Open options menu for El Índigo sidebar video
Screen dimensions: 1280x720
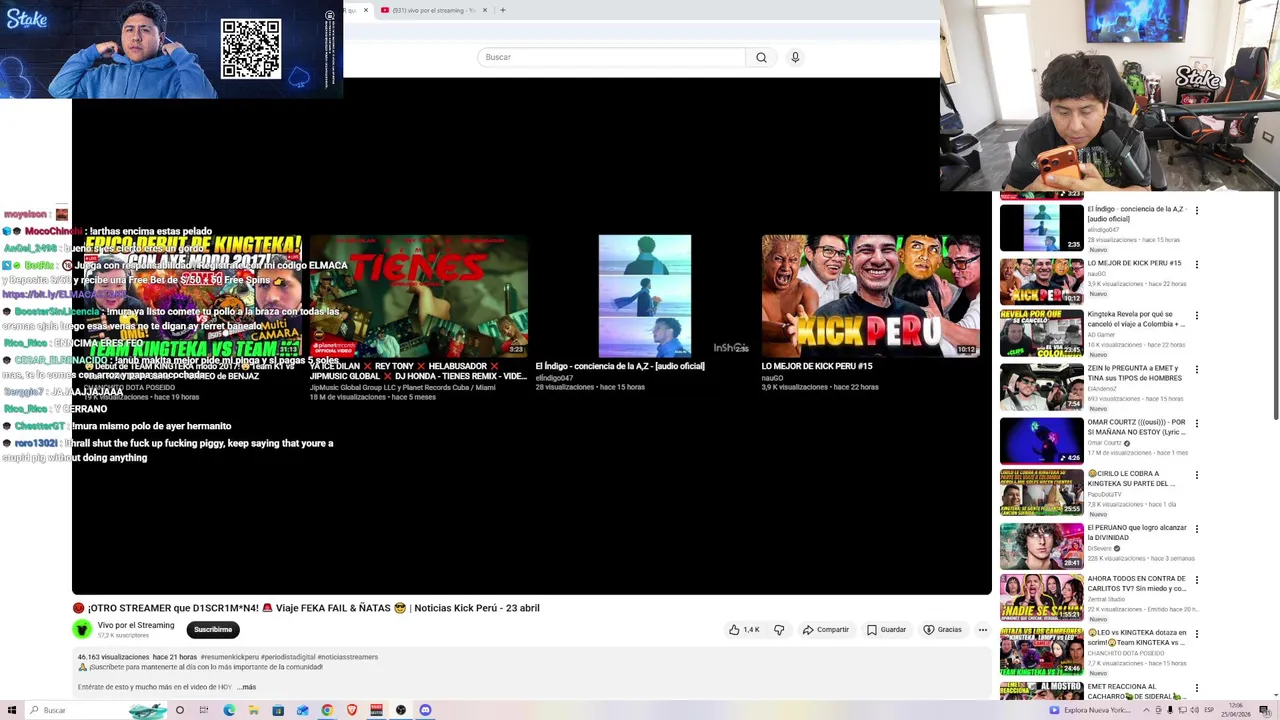pos(1196,211)
